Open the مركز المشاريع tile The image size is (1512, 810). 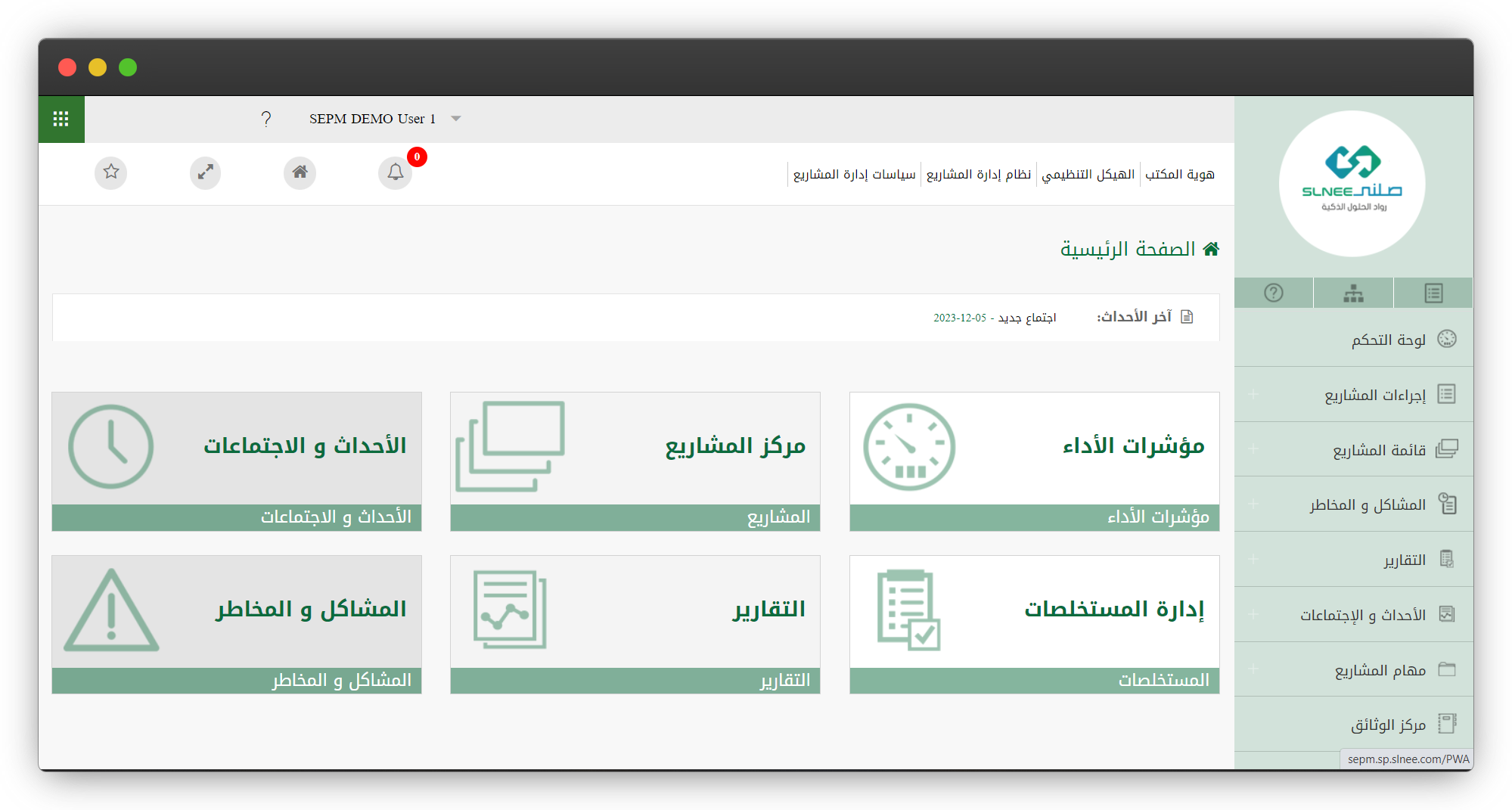(635, 461)
